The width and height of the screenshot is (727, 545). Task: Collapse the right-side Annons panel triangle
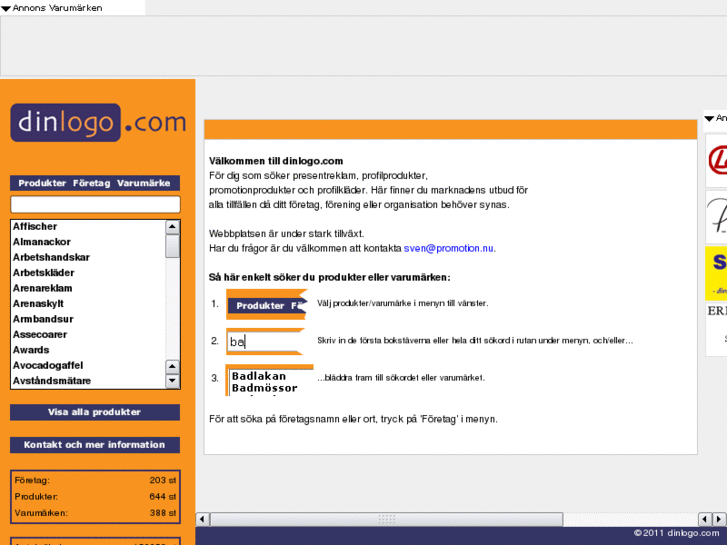click(x=709, y=119)
